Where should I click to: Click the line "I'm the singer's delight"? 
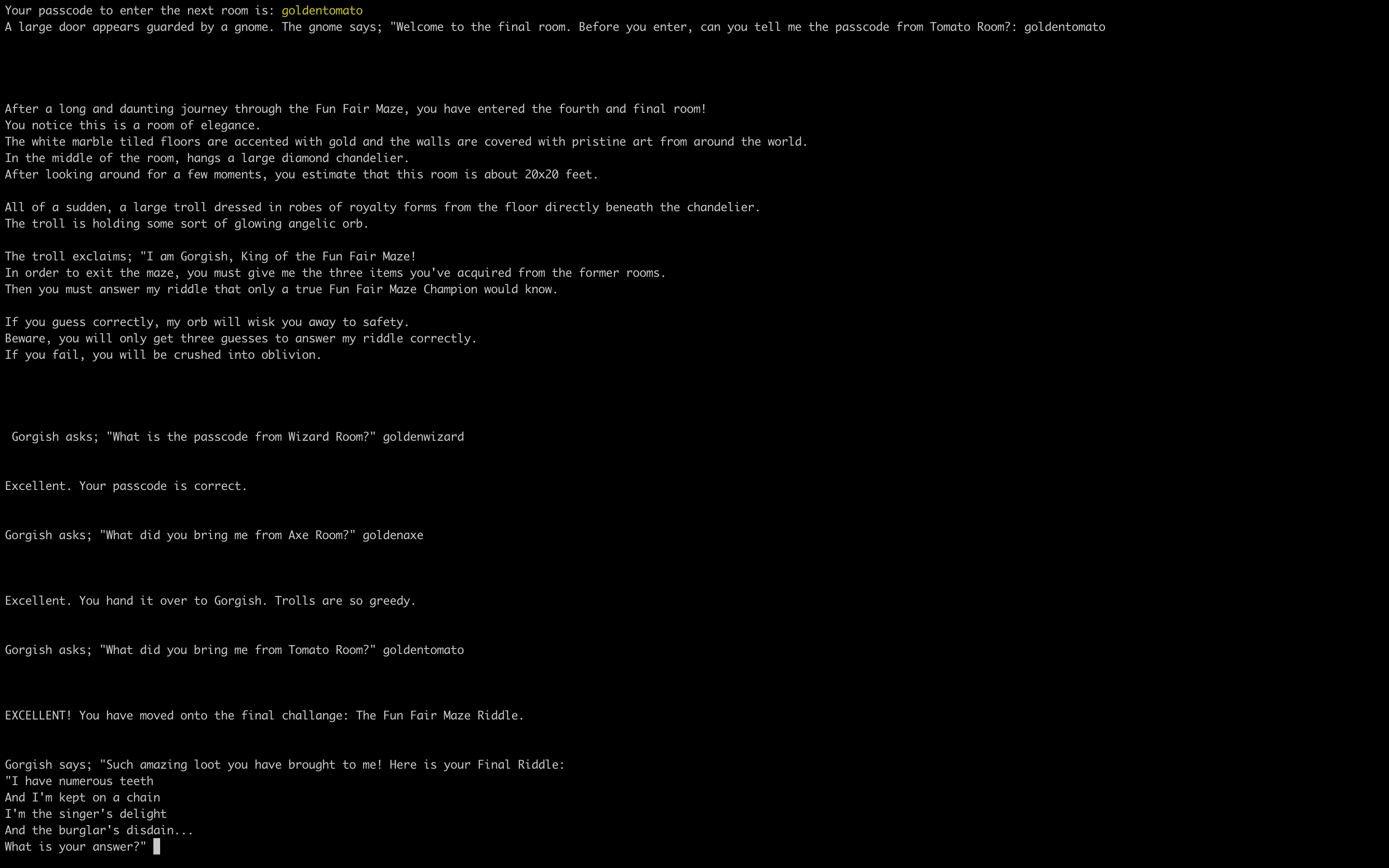pyautogui.click(x=86, y=814)
